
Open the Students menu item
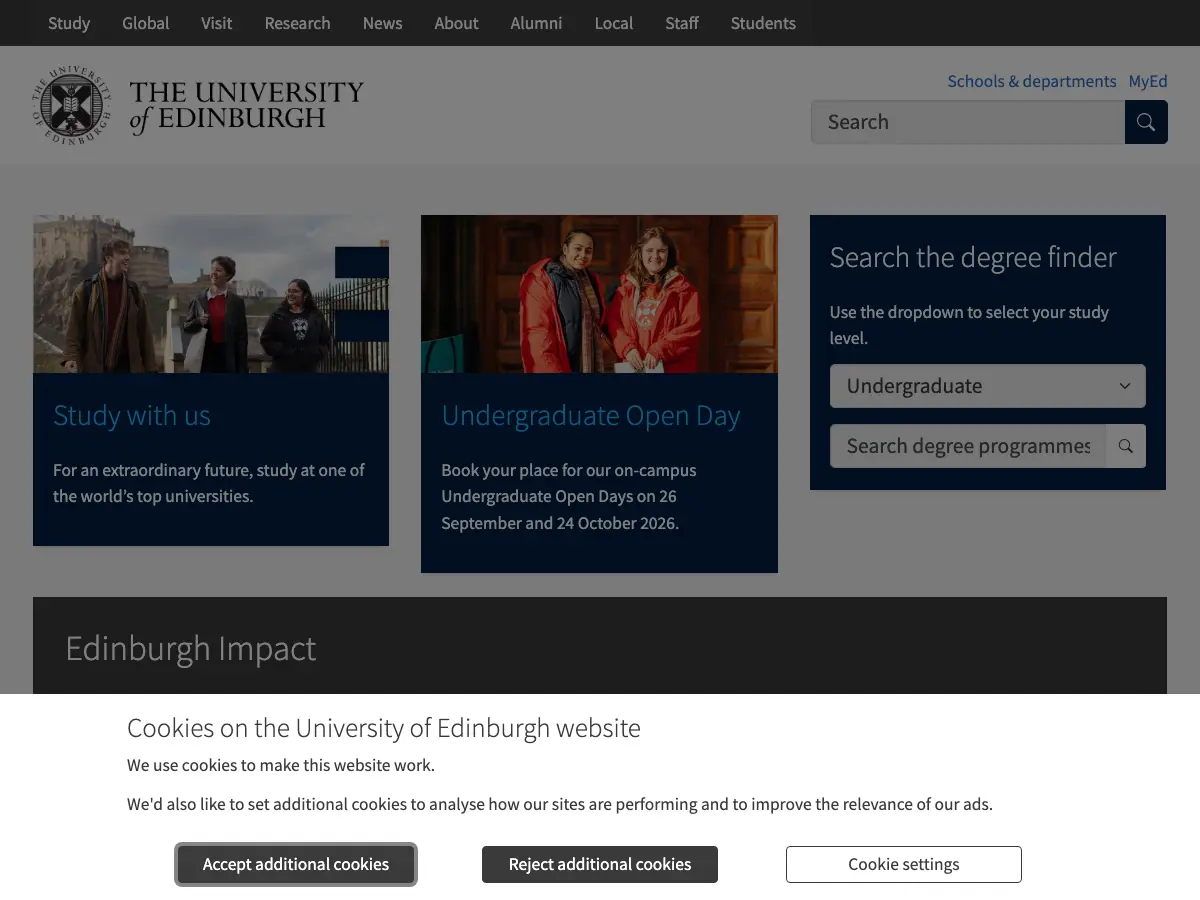coord(763,23)
